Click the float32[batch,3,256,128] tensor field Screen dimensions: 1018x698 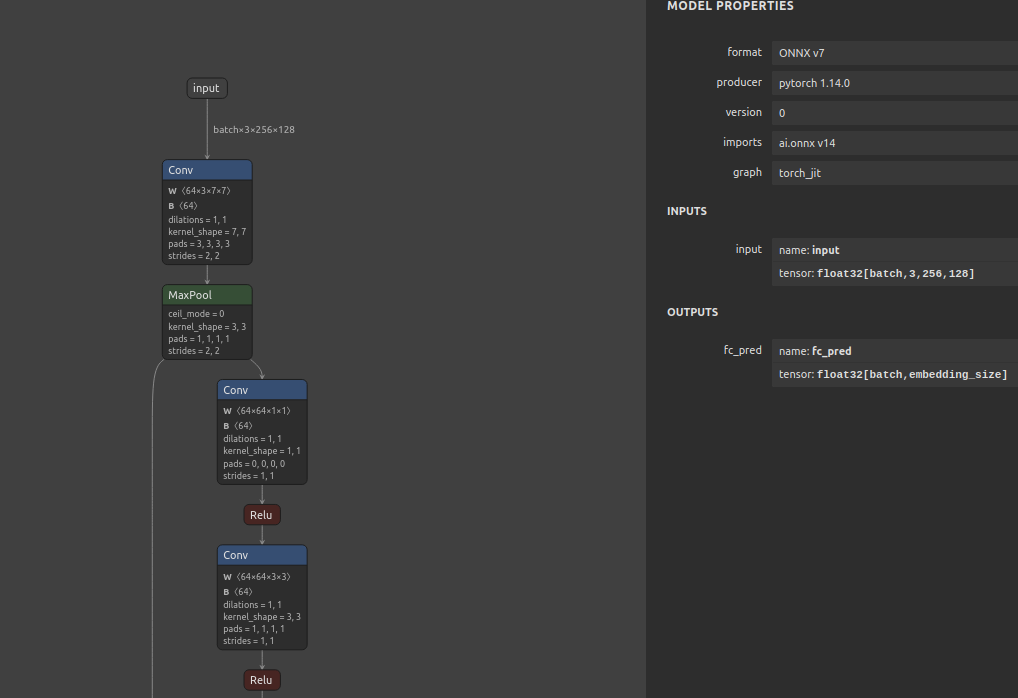click(x=894, y=273)
